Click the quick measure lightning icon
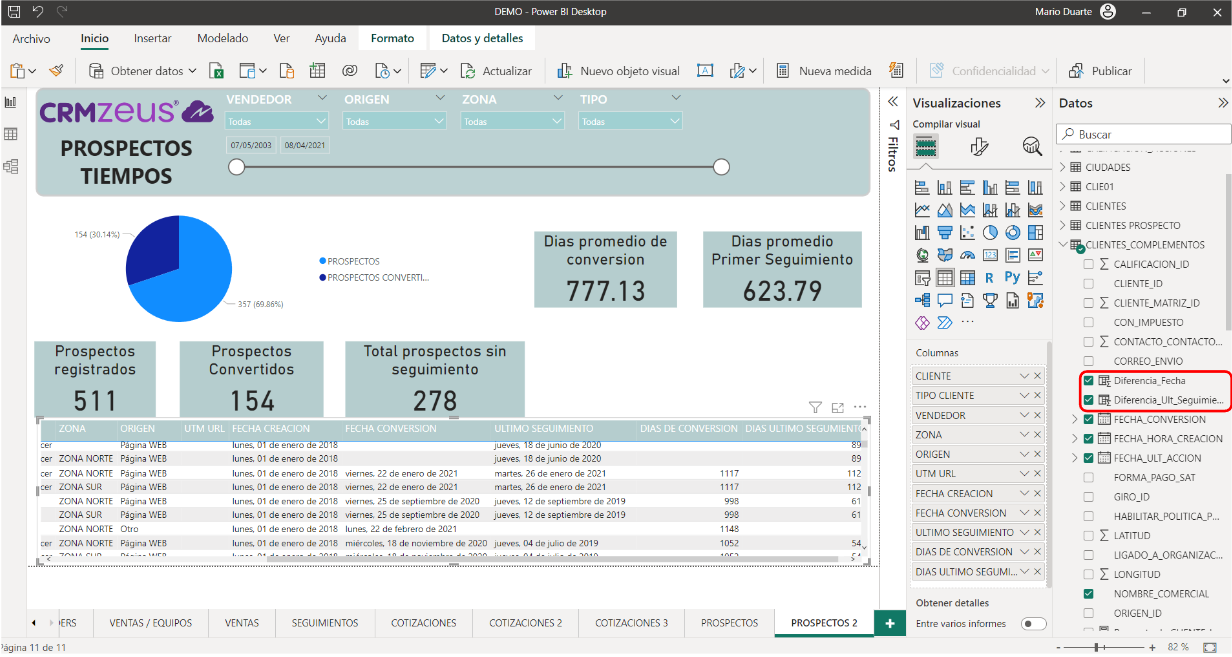The width and height of the screenshot is (1232, 657). pos(896,71)
